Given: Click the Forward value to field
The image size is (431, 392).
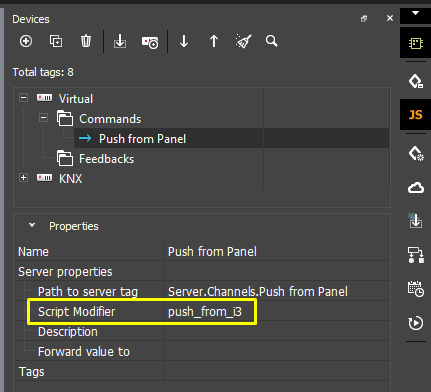Looking at the screenshot, I should (x=277, y=351).
